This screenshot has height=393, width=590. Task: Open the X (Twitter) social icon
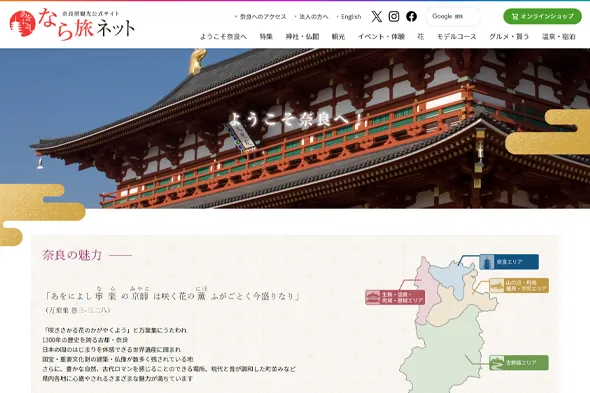[x=377, y=17]
